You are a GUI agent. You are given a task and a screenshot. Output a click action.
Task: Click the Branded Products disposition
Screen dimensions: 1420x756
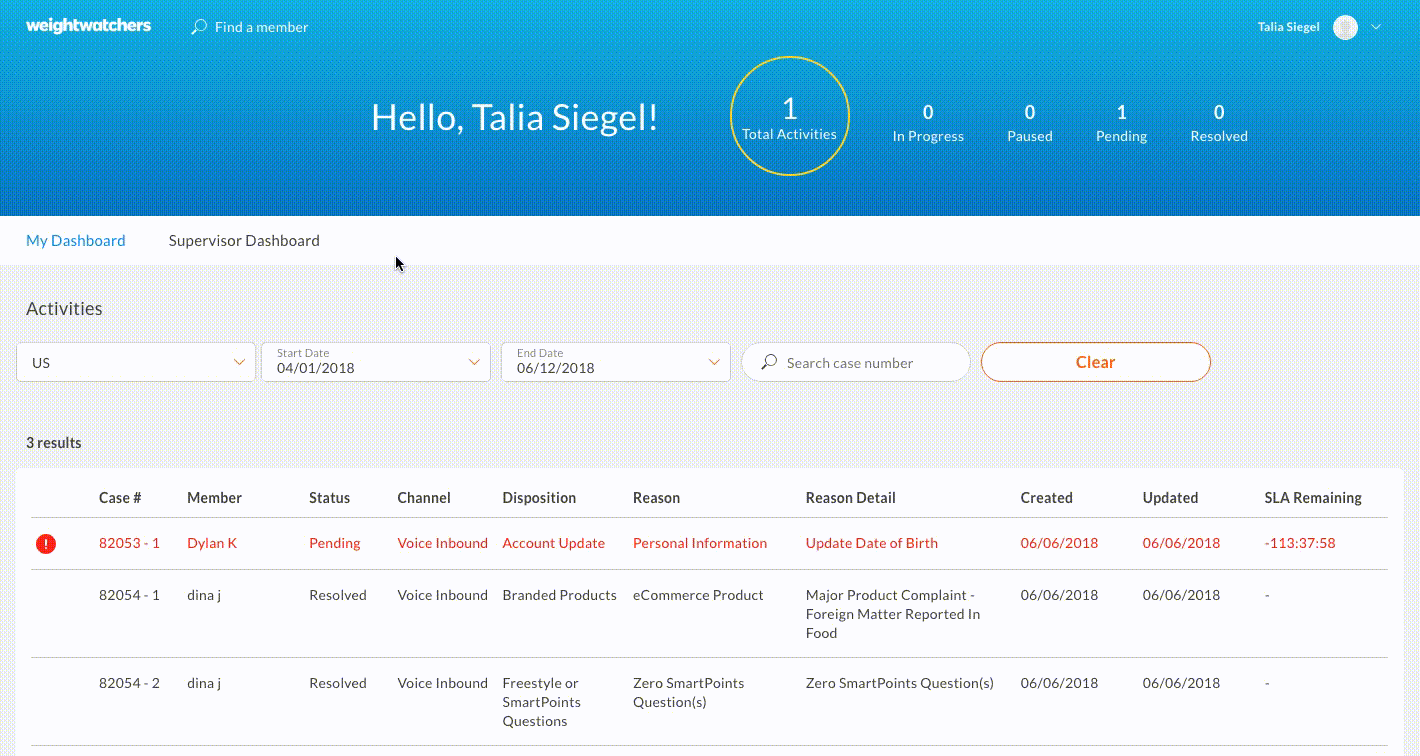click(x=560, y=595)
